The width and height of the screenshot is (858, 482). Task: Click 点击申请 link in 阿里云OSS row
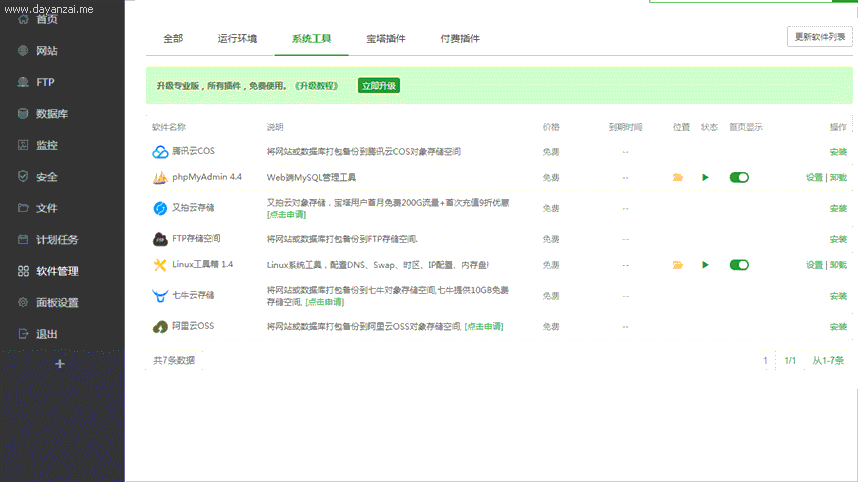click(x=484, y=327)
